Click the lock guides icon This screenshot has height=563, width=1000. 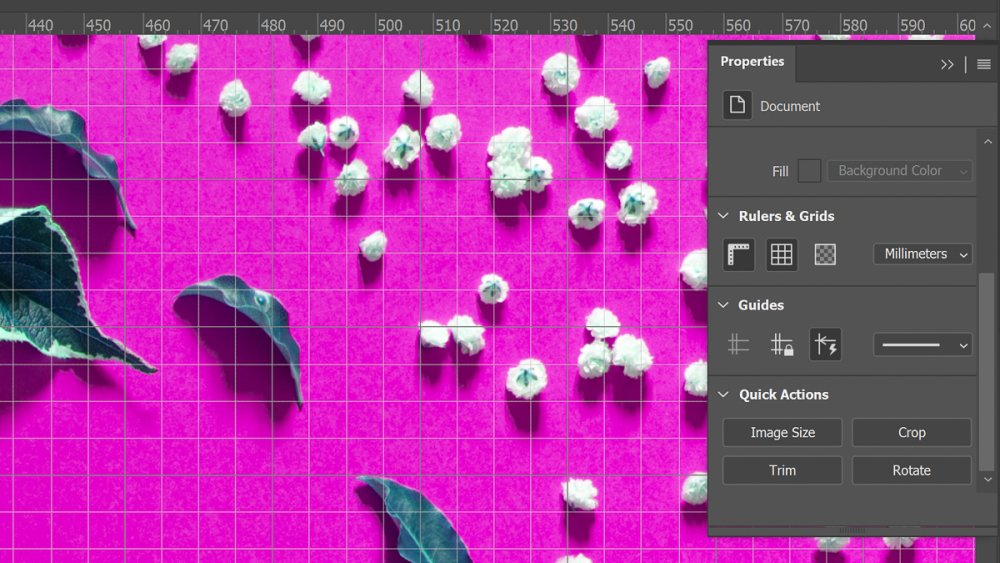781,345
